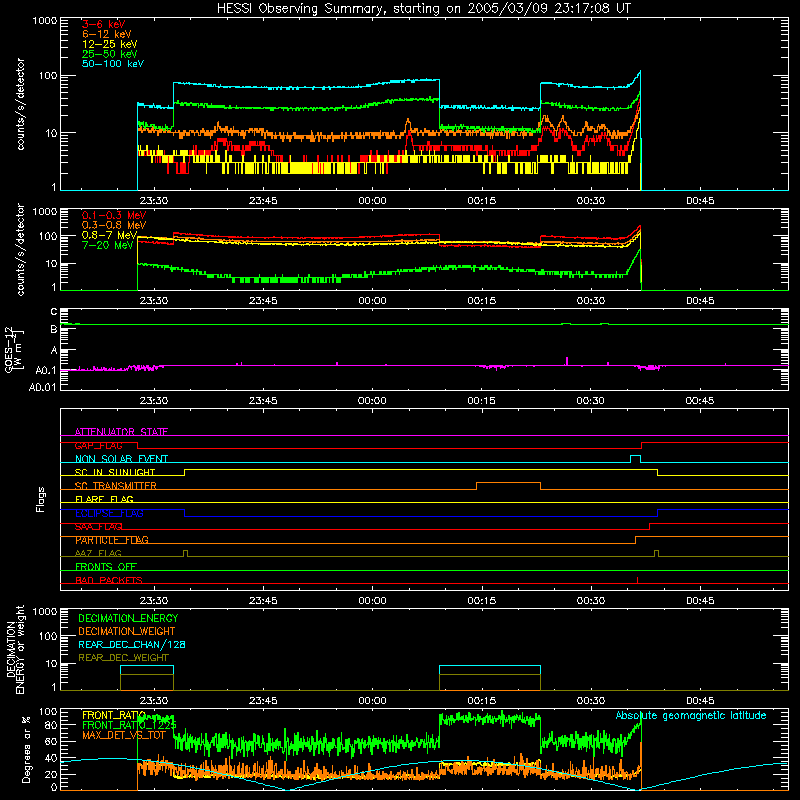Click the REAR_DEC_CHAN/128 legend label
The image size is (800, 800).
tap(132, 644)
